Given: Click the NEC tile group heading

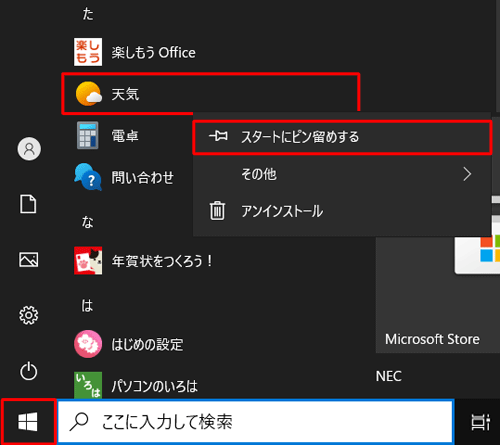Looking at the screenshot, I should [388, 376].
